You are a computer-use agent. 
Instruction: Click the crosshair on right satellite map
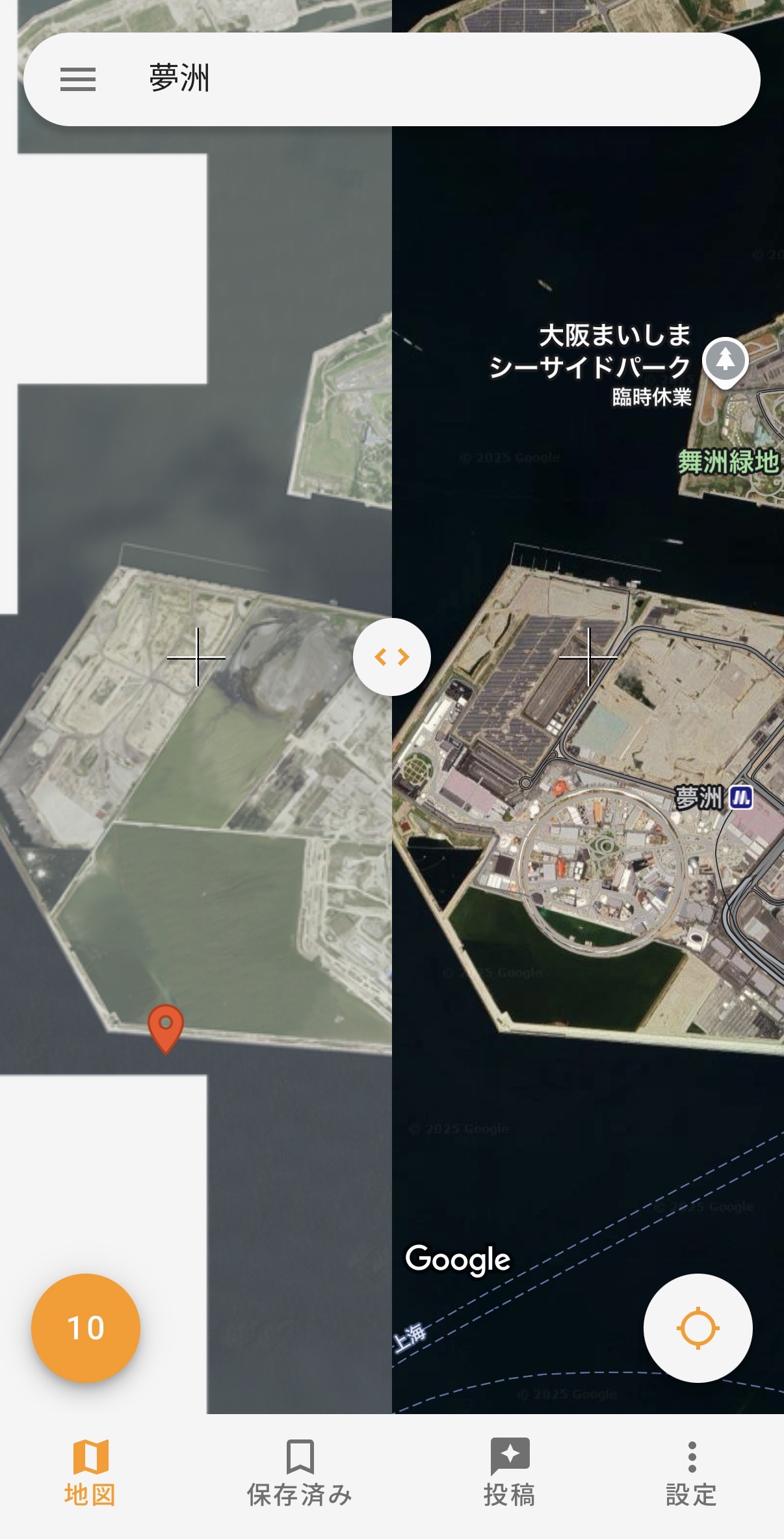click(x=588, y=657)
